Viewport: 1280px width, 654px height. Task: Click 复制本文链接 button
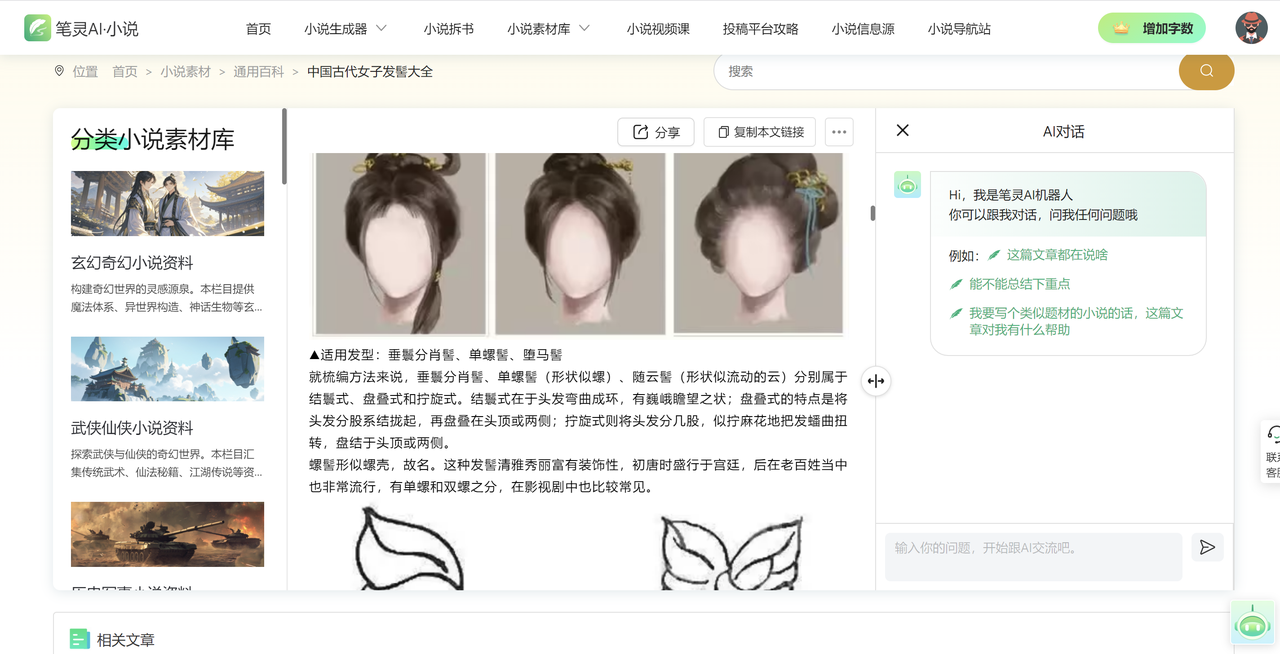pos(760,132)
